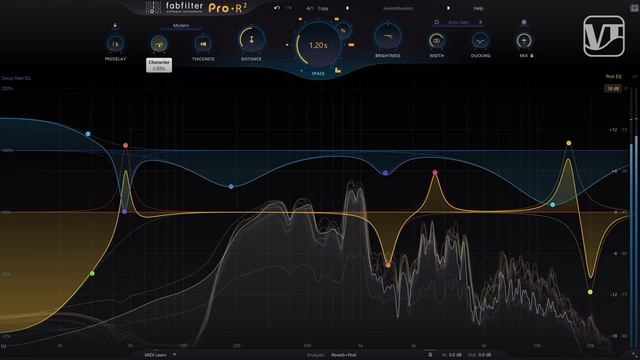
Task: Click the Predelay knob
Action: click(x=116, y=44)
